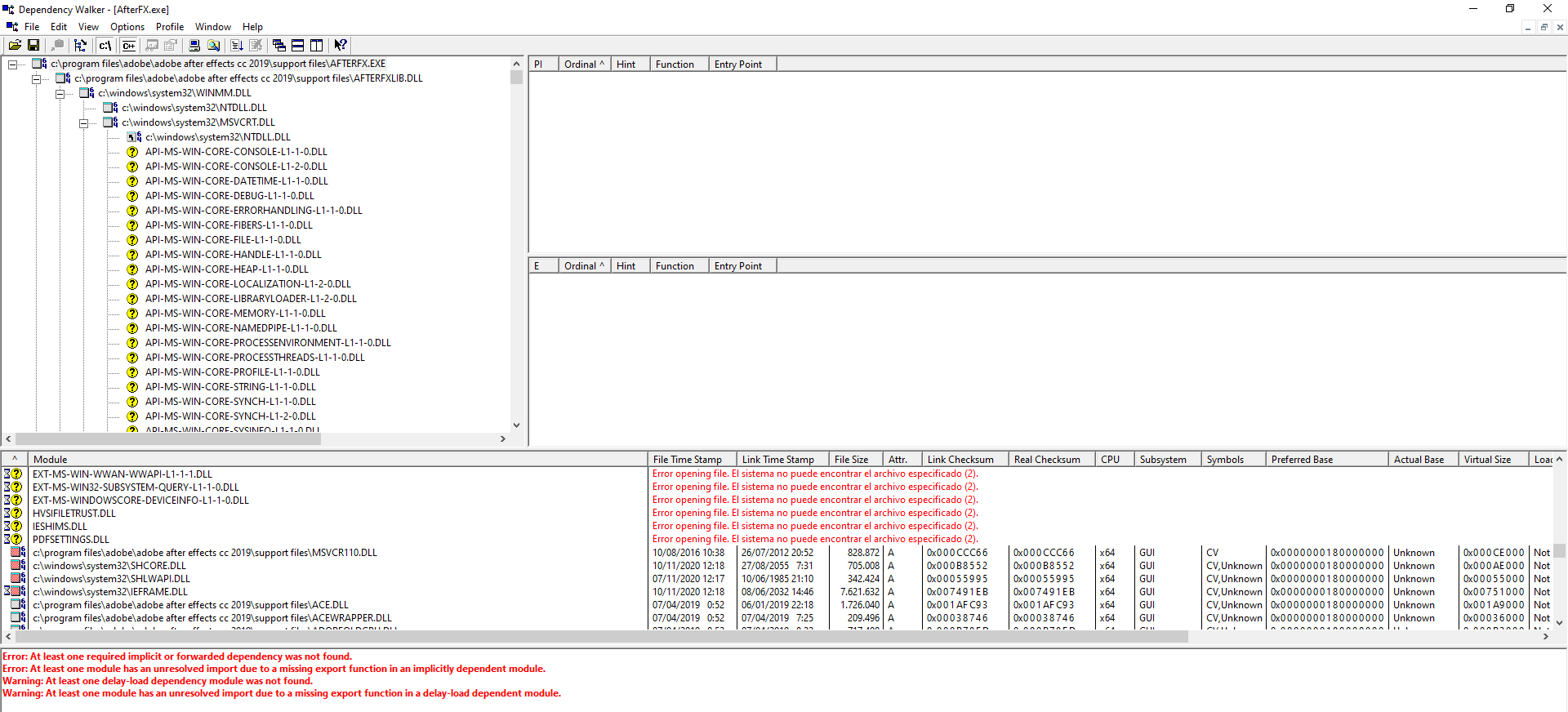Sort the exports list by E column
This screenshot has width=1568, height=712.
coord(544,265)
